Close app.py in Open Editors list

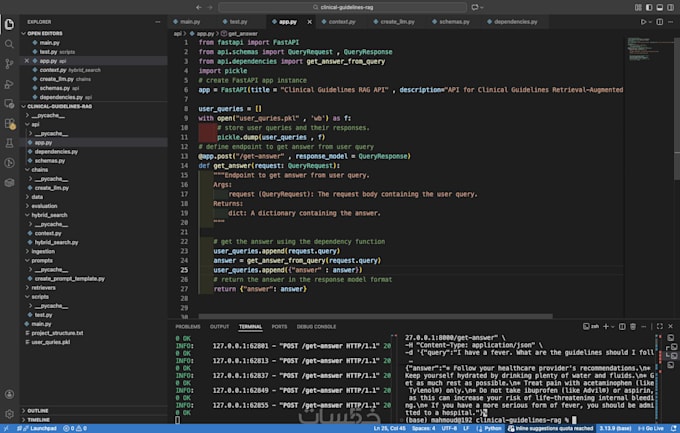coord(26,61)
